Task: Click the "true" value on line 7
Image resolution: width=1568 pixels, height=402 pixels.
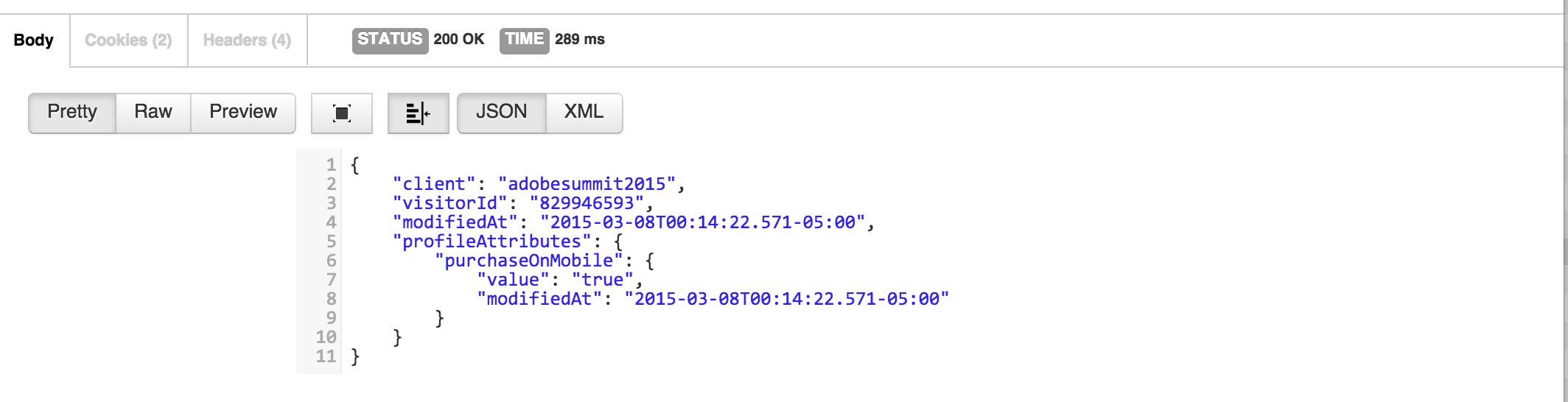Action: tap(603, 280)
